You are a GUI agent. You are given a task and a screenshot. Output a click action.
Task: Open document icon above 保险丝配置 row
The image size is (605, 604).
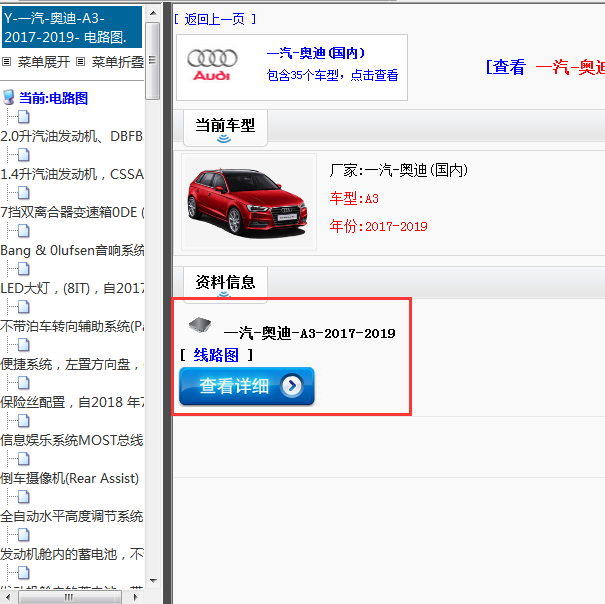(24, 383)
